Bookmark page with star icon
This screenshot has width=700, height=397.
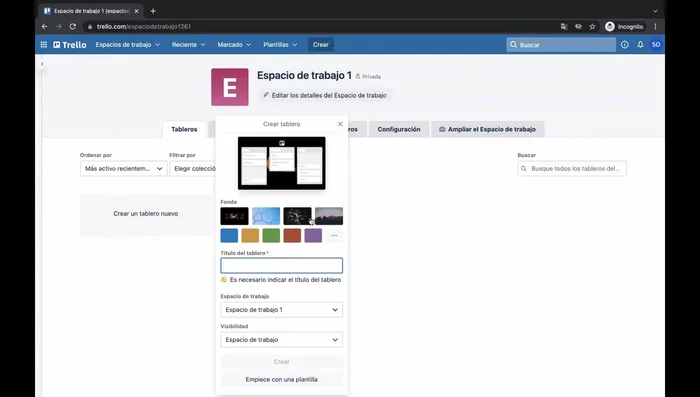[592, 26]
